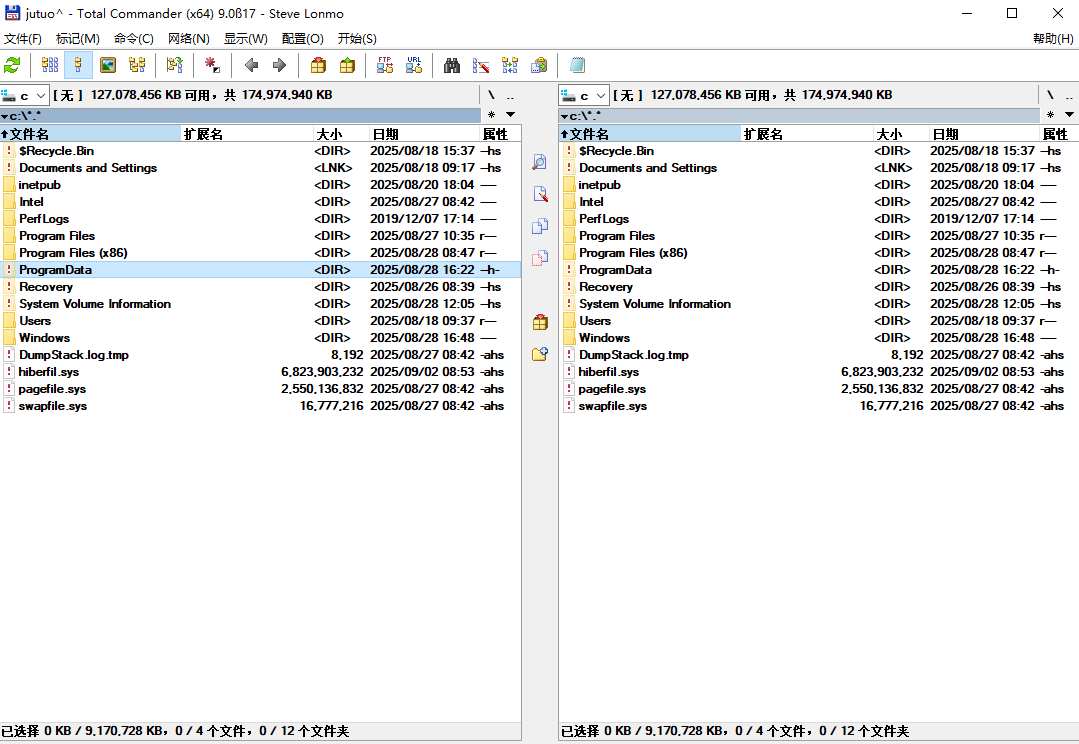Image resolution: width=1079 pixels, height=744 pixels.
Task: Sort left panel by 大小 column header
Action: 341,134
